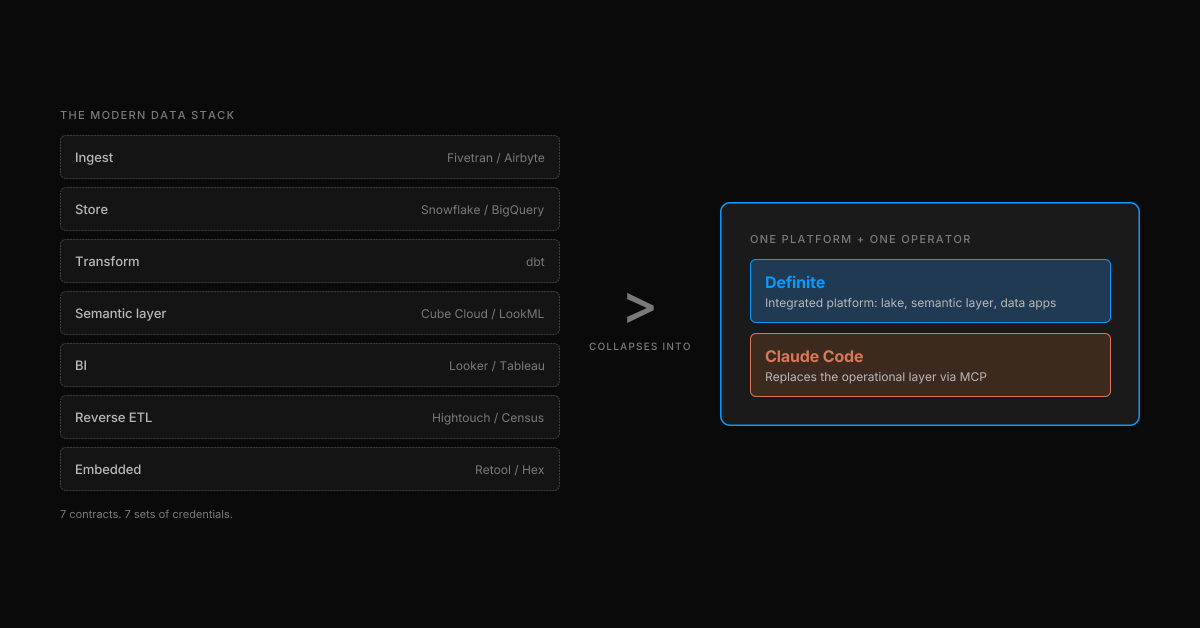The width and height of the screenshot is (1200, 628).
Task: Select the Transform row label
Action: click(107, 262)
